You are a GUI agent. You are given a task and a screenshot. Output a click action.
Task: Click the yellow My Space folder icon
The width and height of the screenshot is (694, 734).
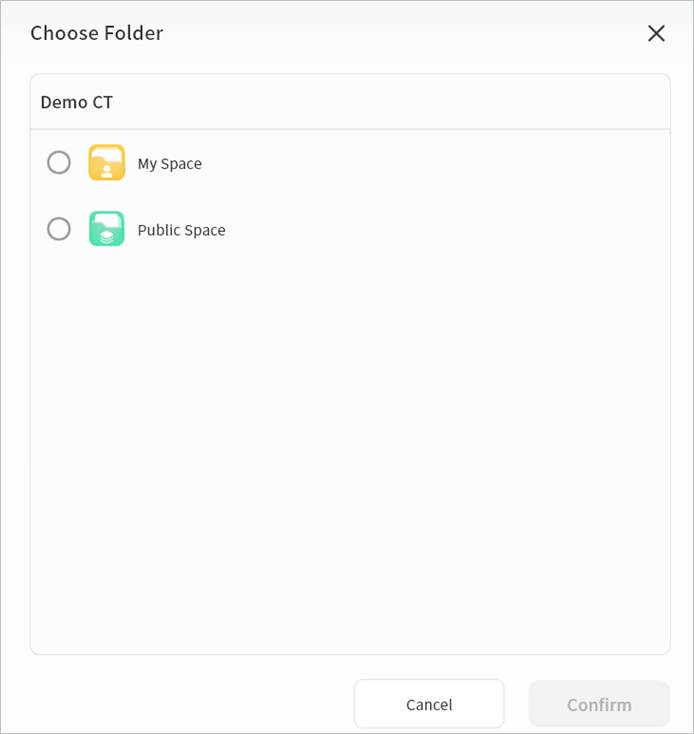(107, 163)
